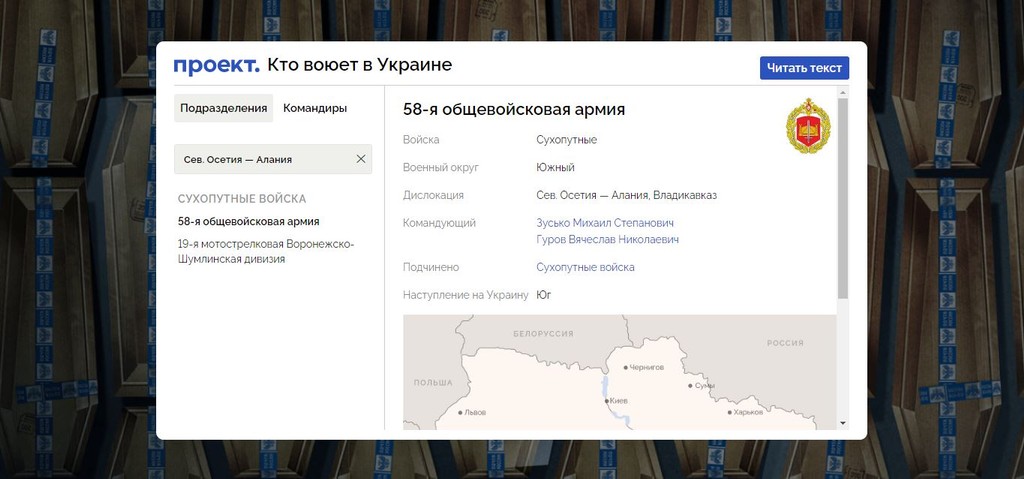
Task: Click the Сумы marker on map
Action: pyautogui.click(x=690, y=386)
